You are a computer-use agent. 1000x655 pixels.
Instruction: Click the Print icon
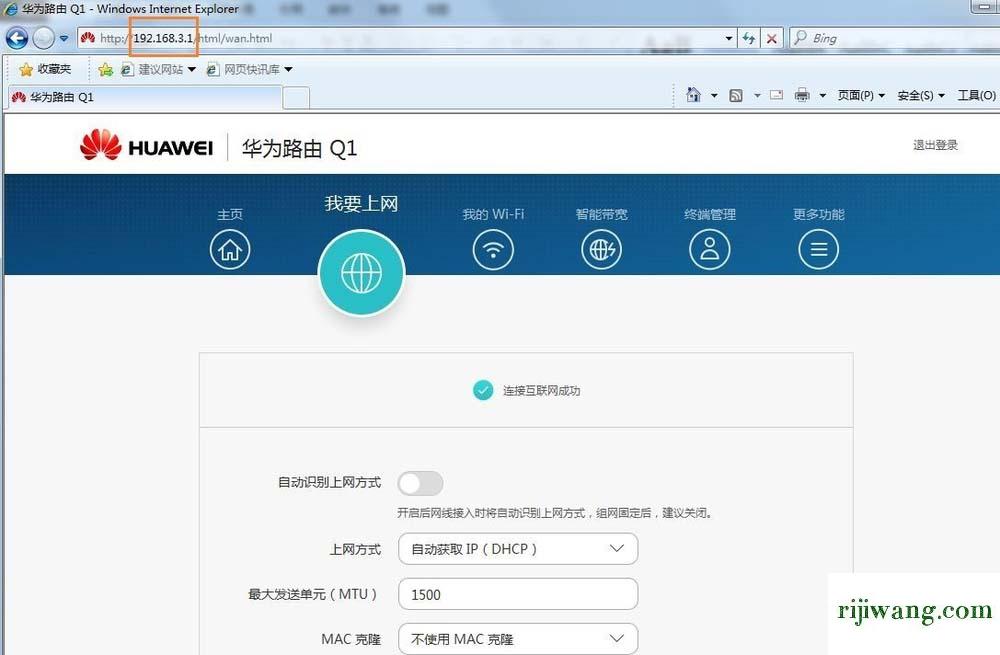pyautogui.click(x=802, y=95)
